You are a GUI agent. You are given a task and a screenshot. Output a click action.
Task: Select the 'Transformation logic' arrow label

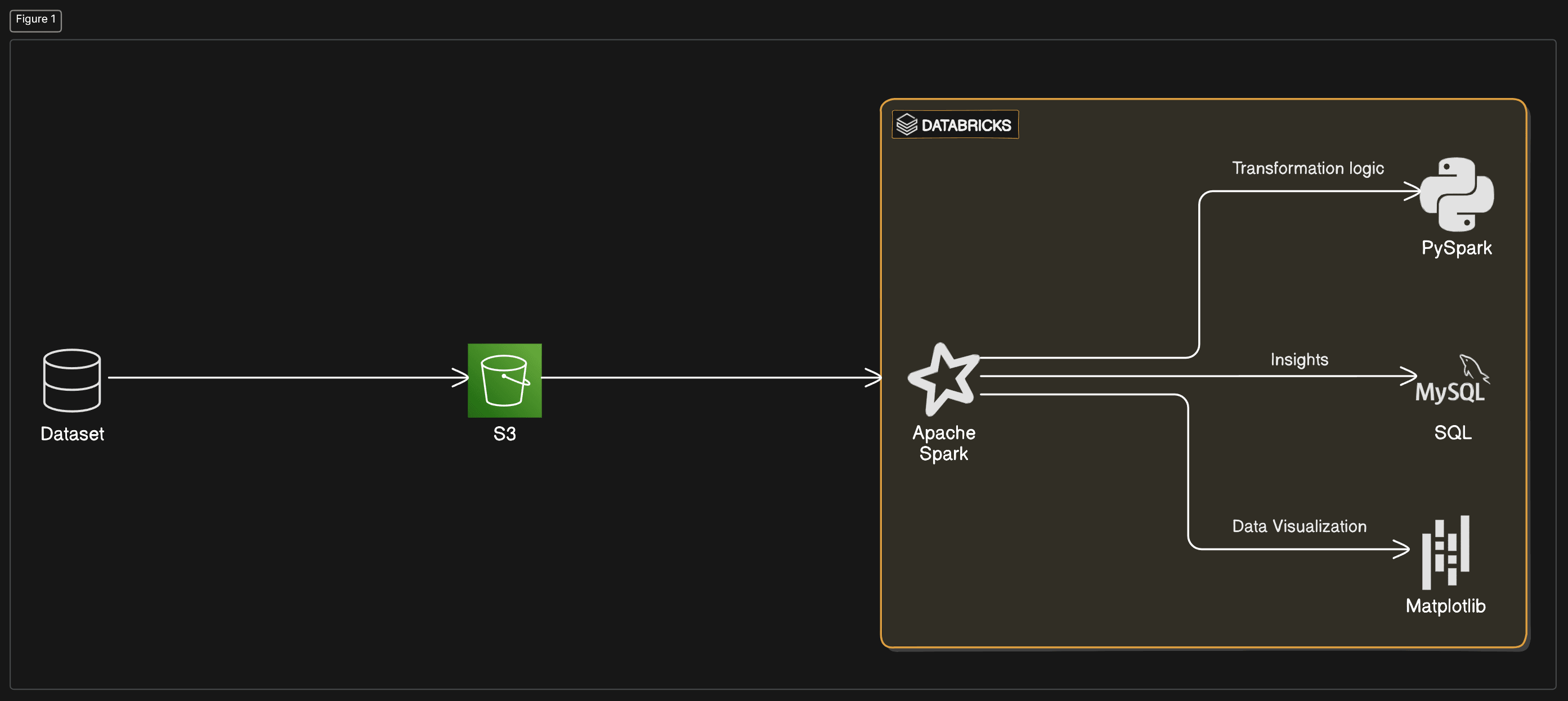[x=1307, y=168]
